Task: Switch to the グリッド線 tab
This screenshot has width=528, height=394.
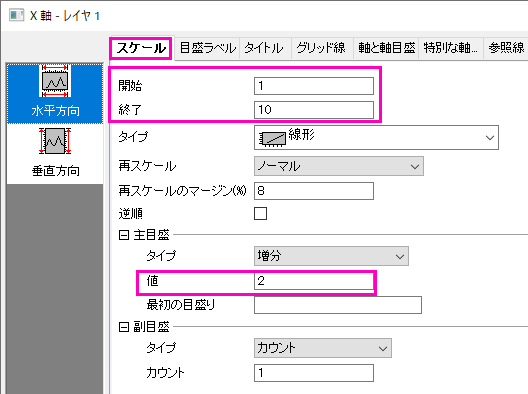Action: 321,48
